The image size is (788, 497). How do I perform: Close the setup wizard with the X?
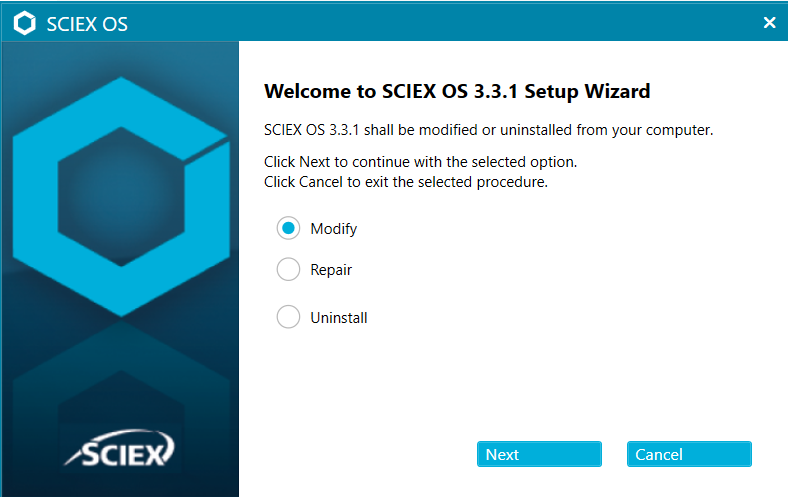(769, 23)
